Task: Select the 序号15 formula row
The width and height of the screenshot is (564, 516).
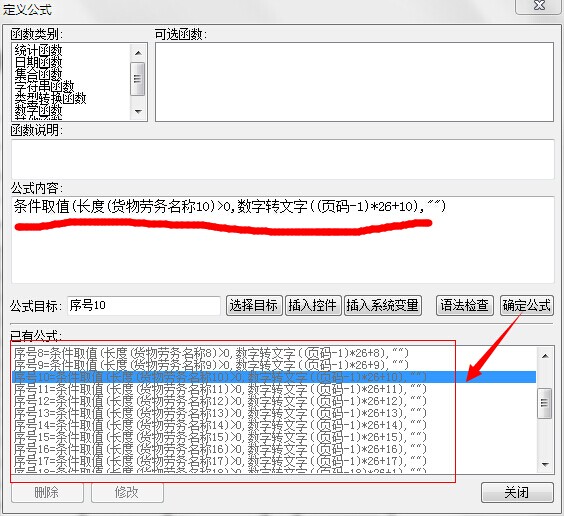Action: coord(274,437)
